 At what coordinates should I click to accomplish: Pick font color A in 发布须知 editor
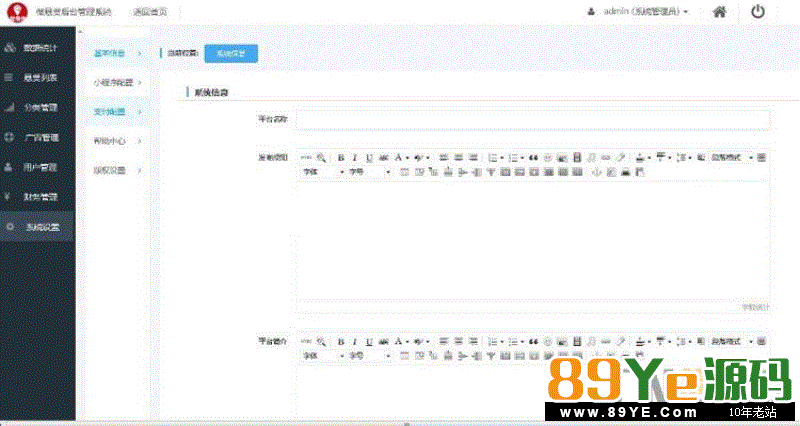(x=399, y=158)
